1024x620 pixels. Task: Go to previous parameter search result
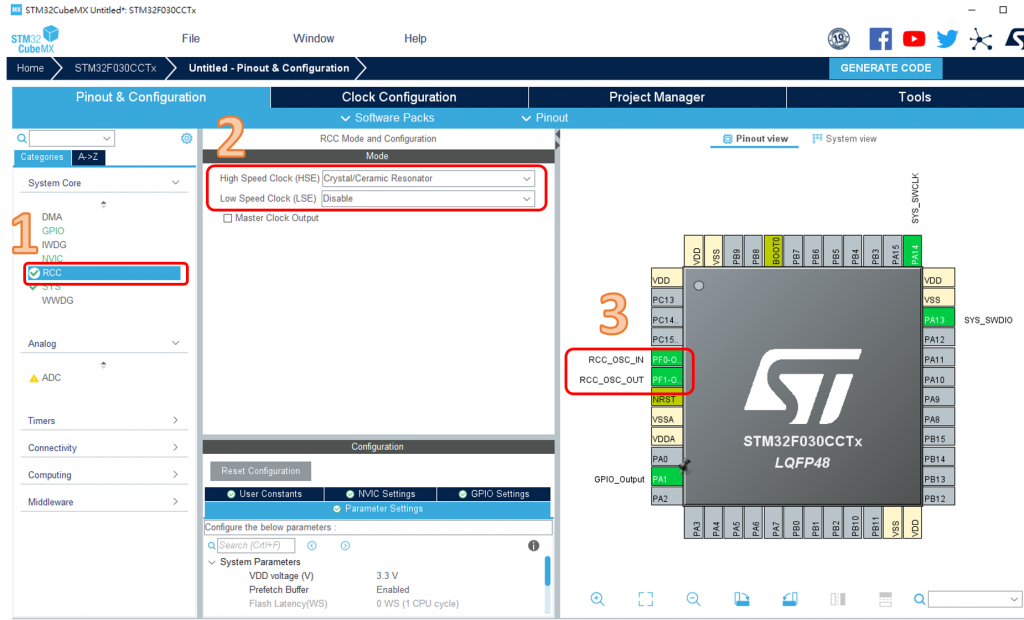(x=312, y=546)
